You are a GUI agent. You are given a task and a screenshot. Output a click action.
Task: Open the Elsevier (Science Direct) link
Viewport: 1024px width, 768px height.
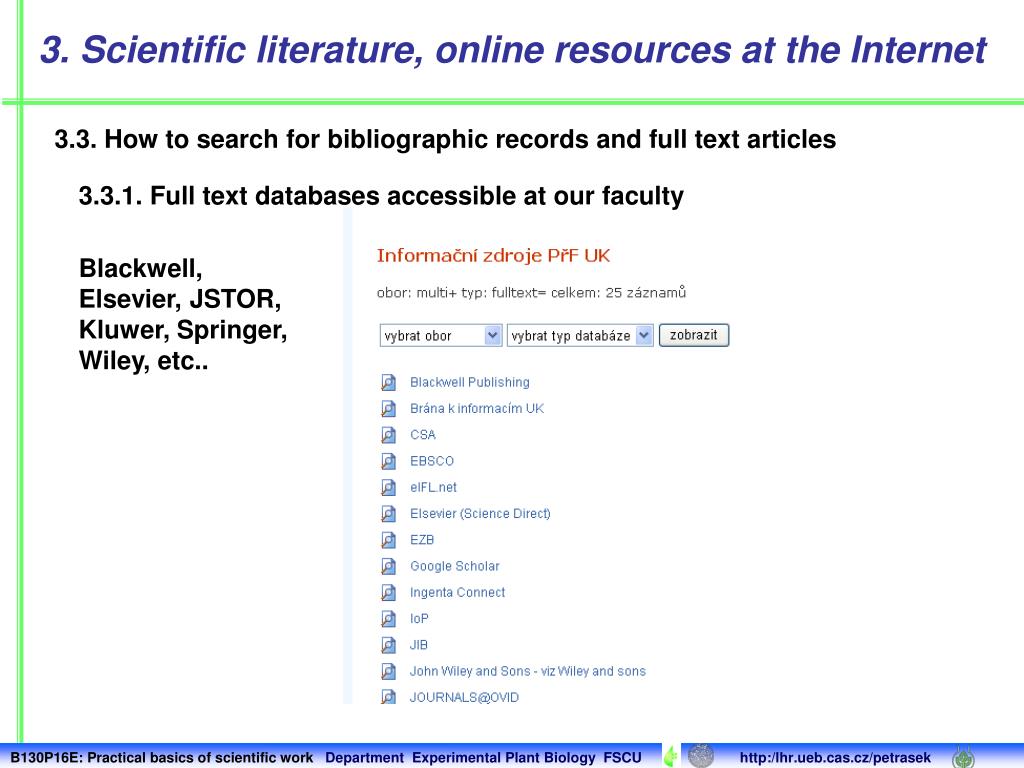click(480, 513)
